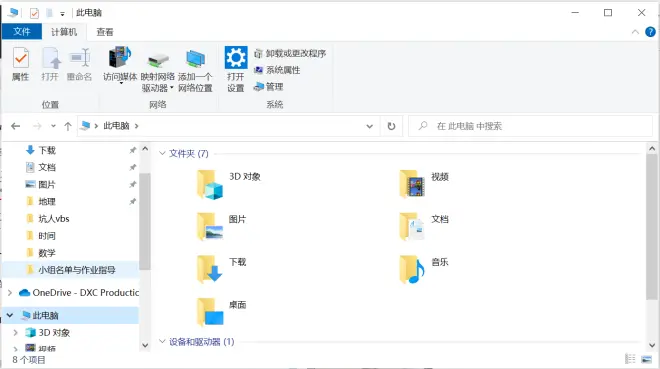This screenshot has width=660, height=369.
Task: Select the 3D 对象 folder icon
Action: click(x=210, y=184)
